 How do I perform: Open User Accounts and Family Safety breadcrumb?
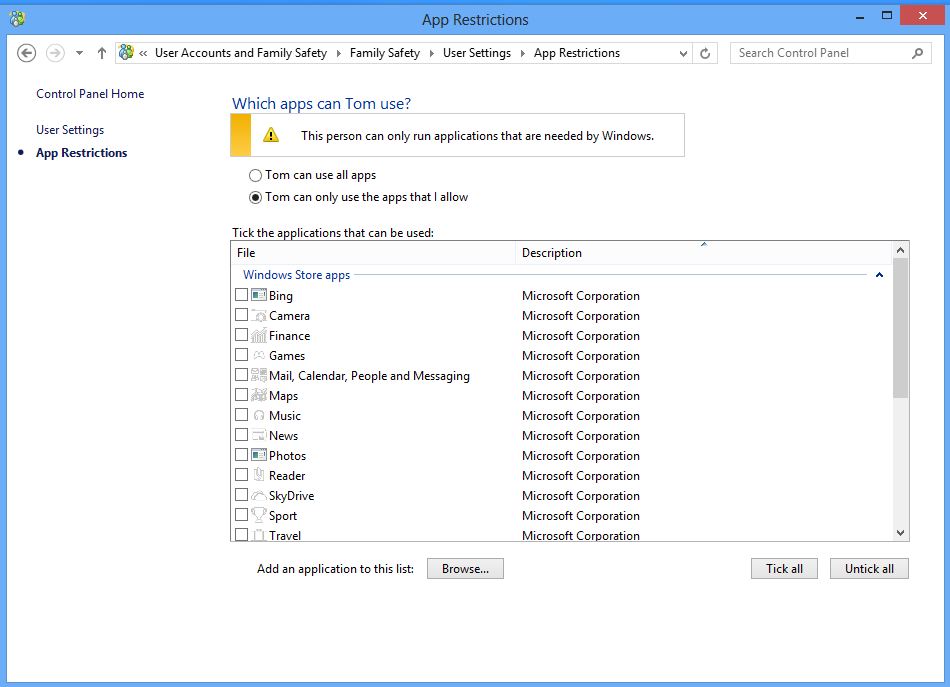click(241, 53)
